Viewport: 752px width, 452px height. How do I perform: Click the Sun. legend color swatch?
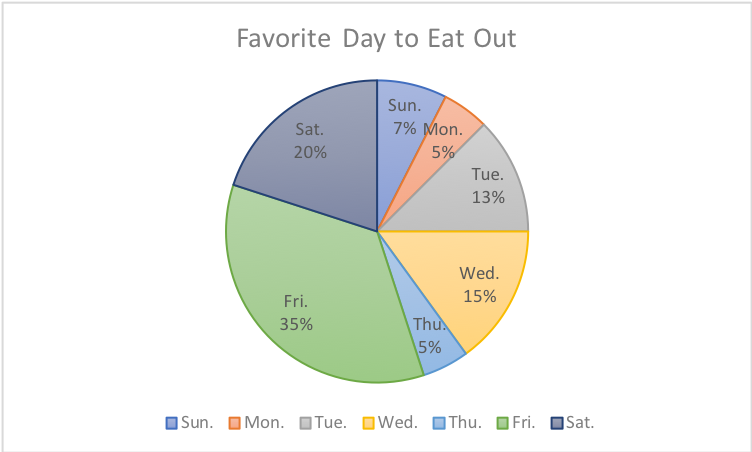click(x=171, y=423)
